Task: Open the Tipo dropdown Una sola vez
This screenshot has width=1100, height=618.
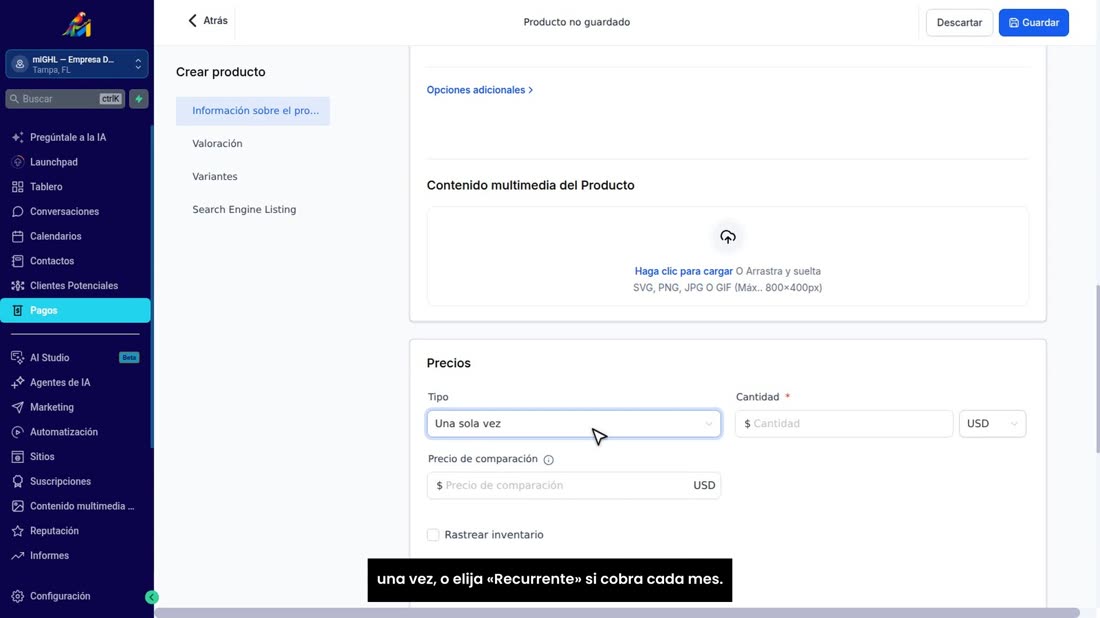Action: (x=573, y=424)
